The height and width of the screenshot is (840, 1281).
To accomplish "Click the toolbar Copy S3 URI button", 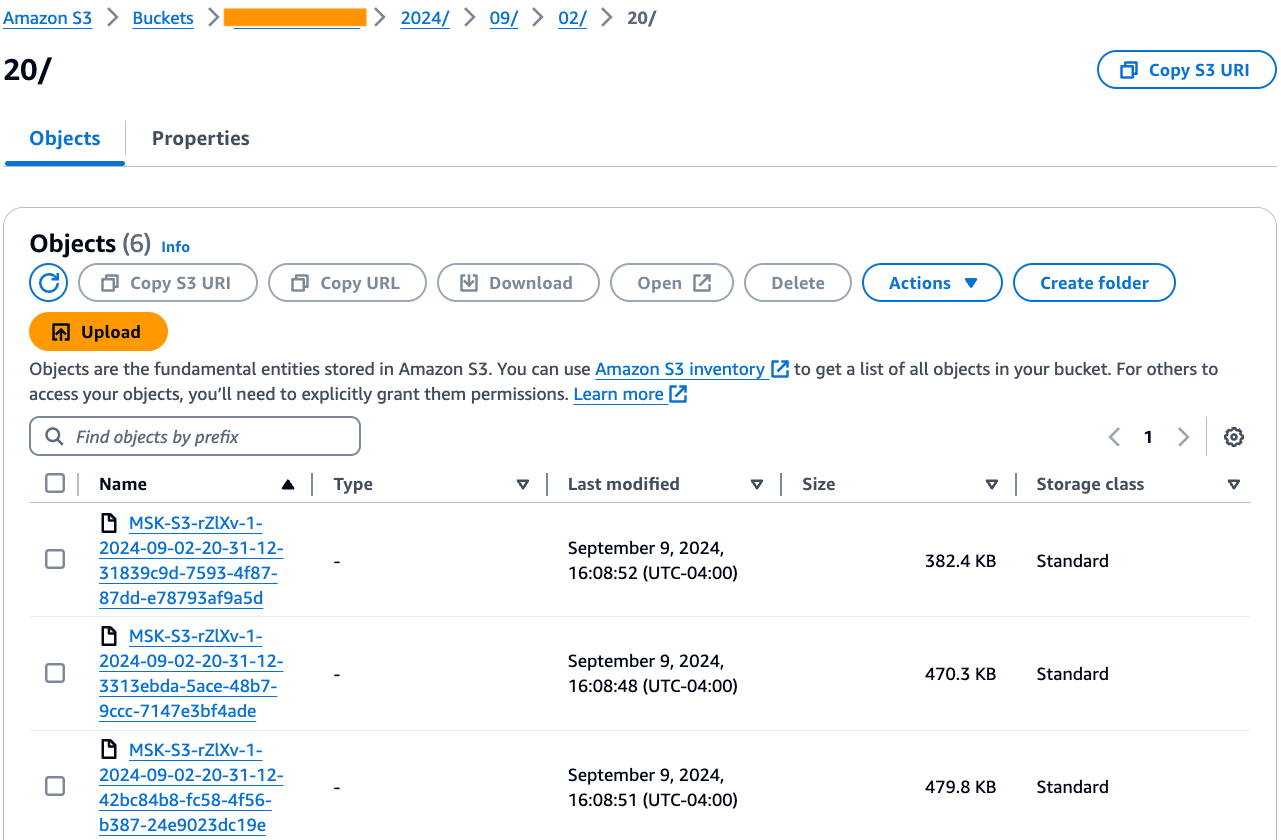I will pos(168,283).
